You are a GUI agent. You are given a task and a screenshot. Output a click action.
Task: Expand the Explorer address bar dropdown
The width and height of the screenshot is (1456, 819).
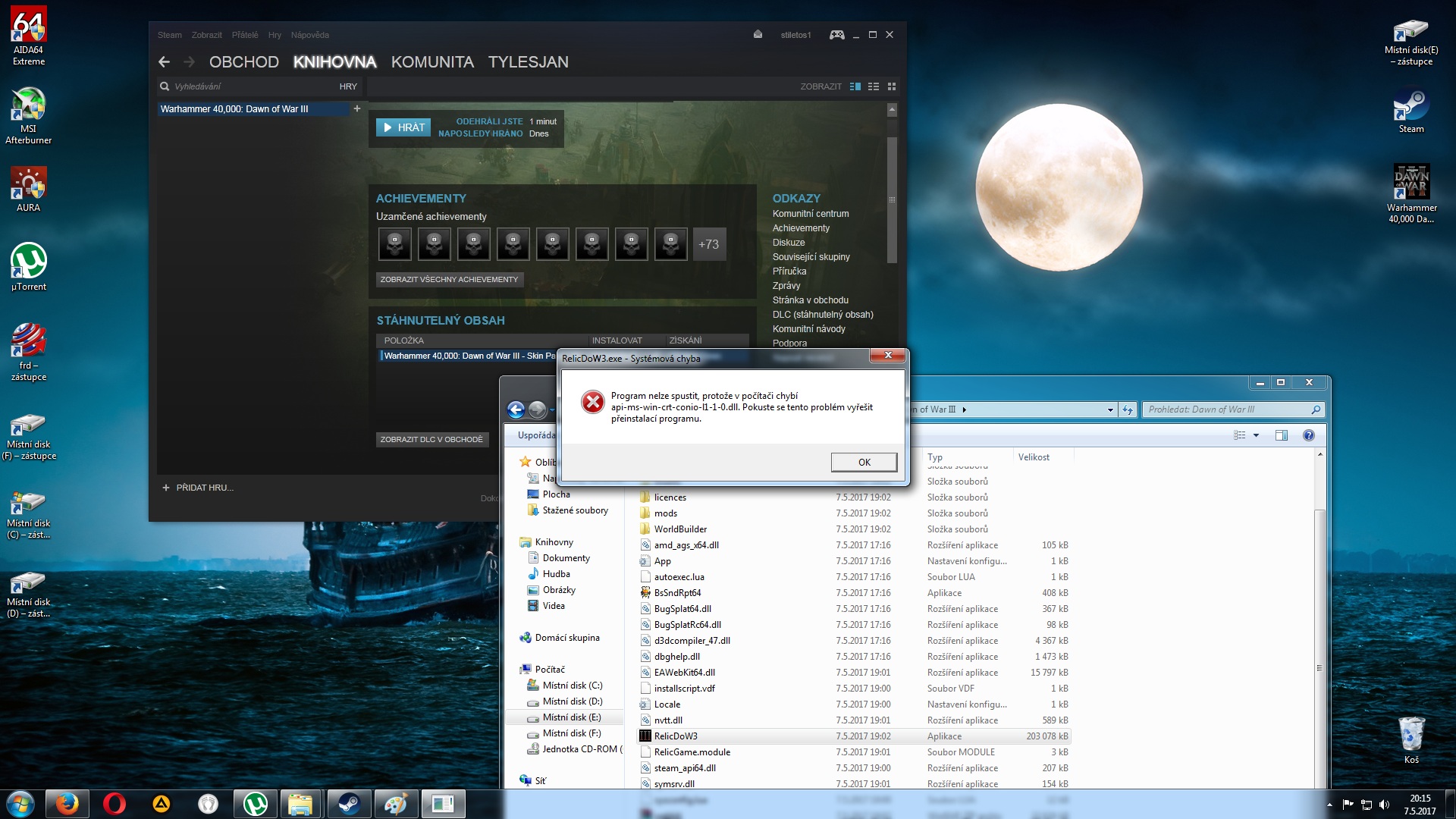coord(1110,410)
